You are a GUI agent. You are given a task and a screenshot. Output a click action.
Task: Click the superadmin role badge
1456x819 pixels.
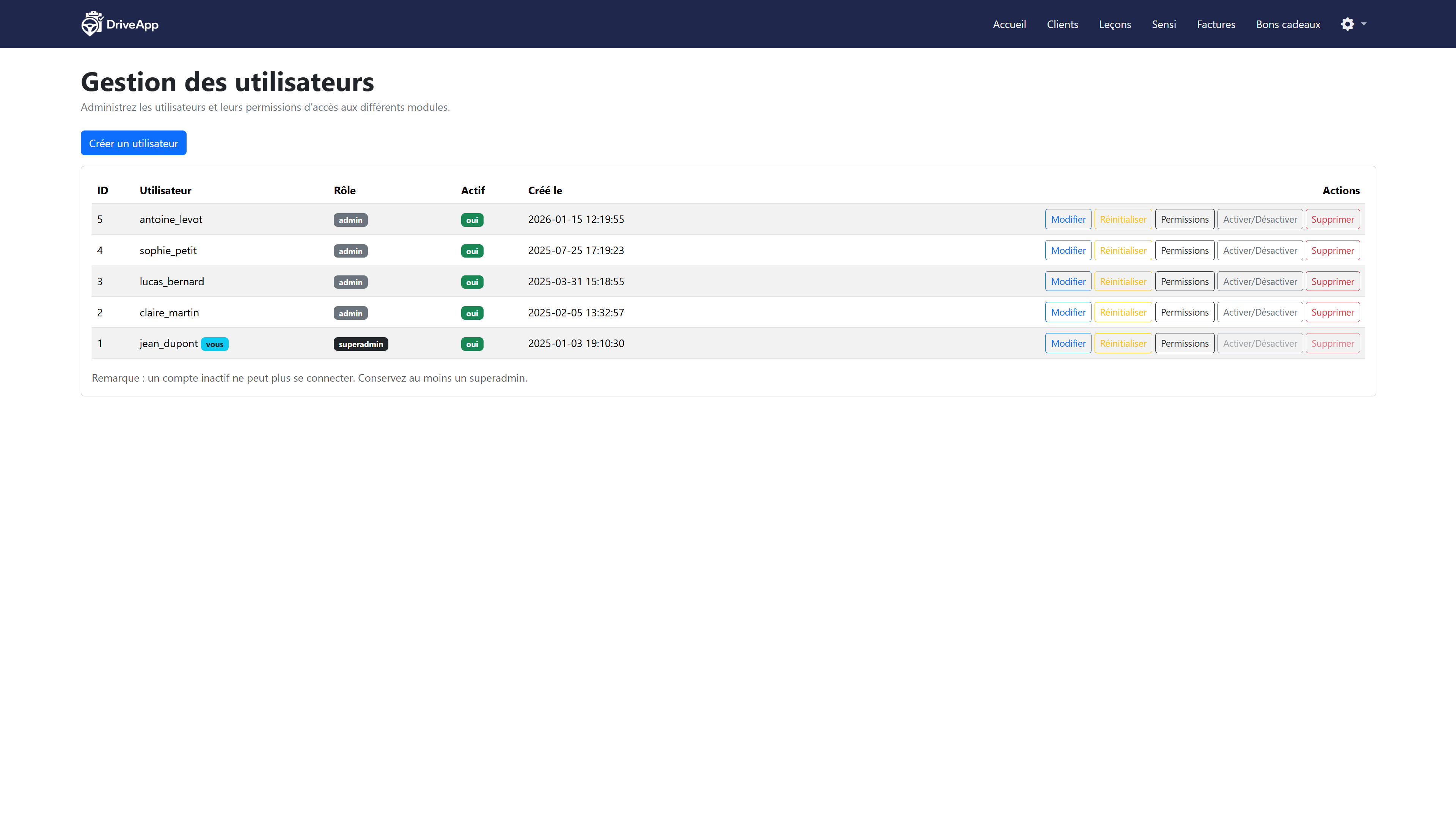click(361, 344)
